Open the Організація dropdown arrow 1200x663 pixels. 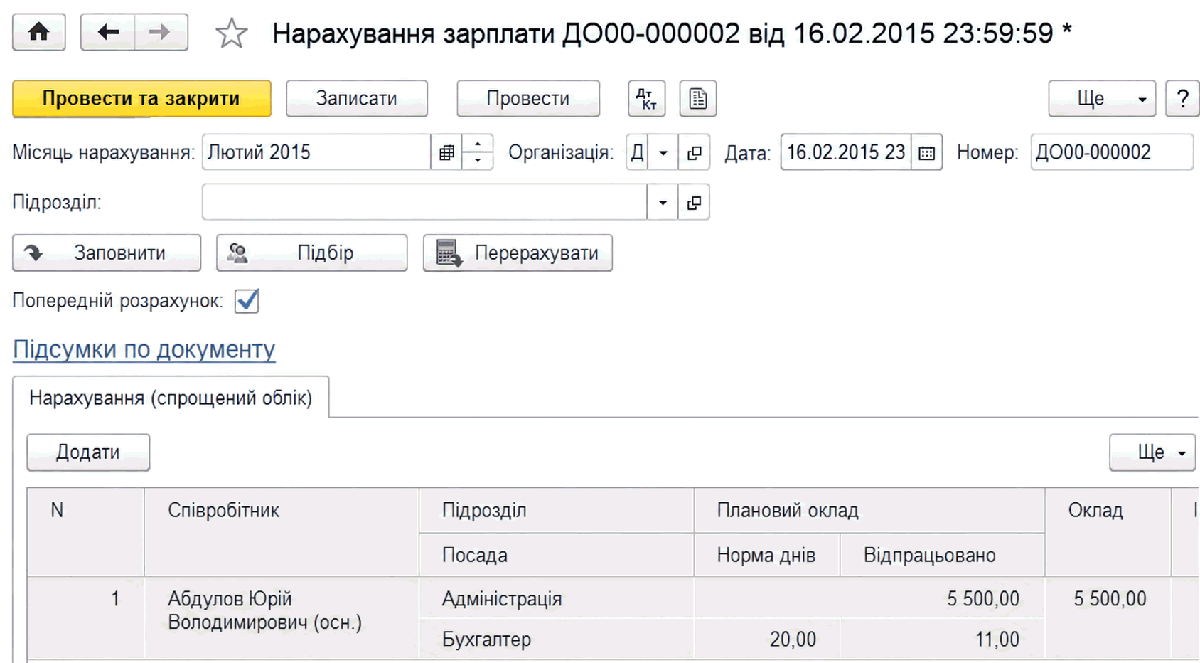(663, 153)
